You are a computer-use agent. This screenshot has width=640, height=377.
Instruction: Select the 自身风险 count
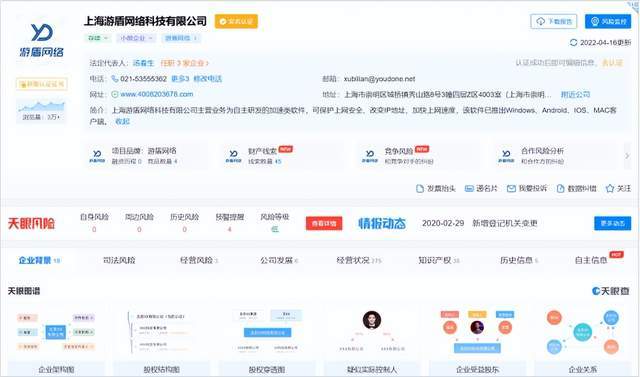pyautogui.click(x=94, y=229)
